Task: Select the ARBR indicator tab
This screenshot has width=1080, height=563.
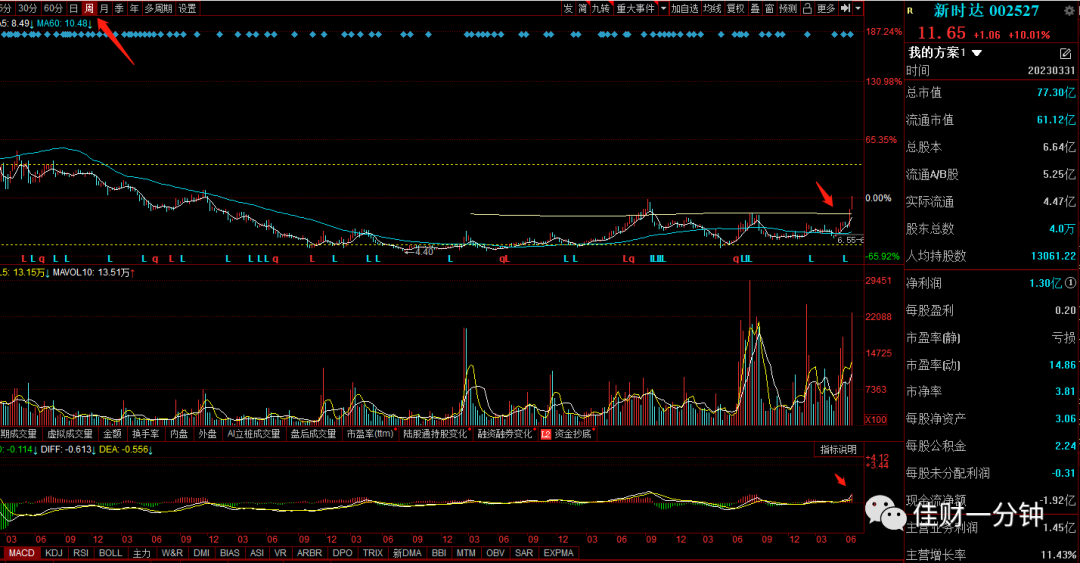Action: tap(309, 553)
